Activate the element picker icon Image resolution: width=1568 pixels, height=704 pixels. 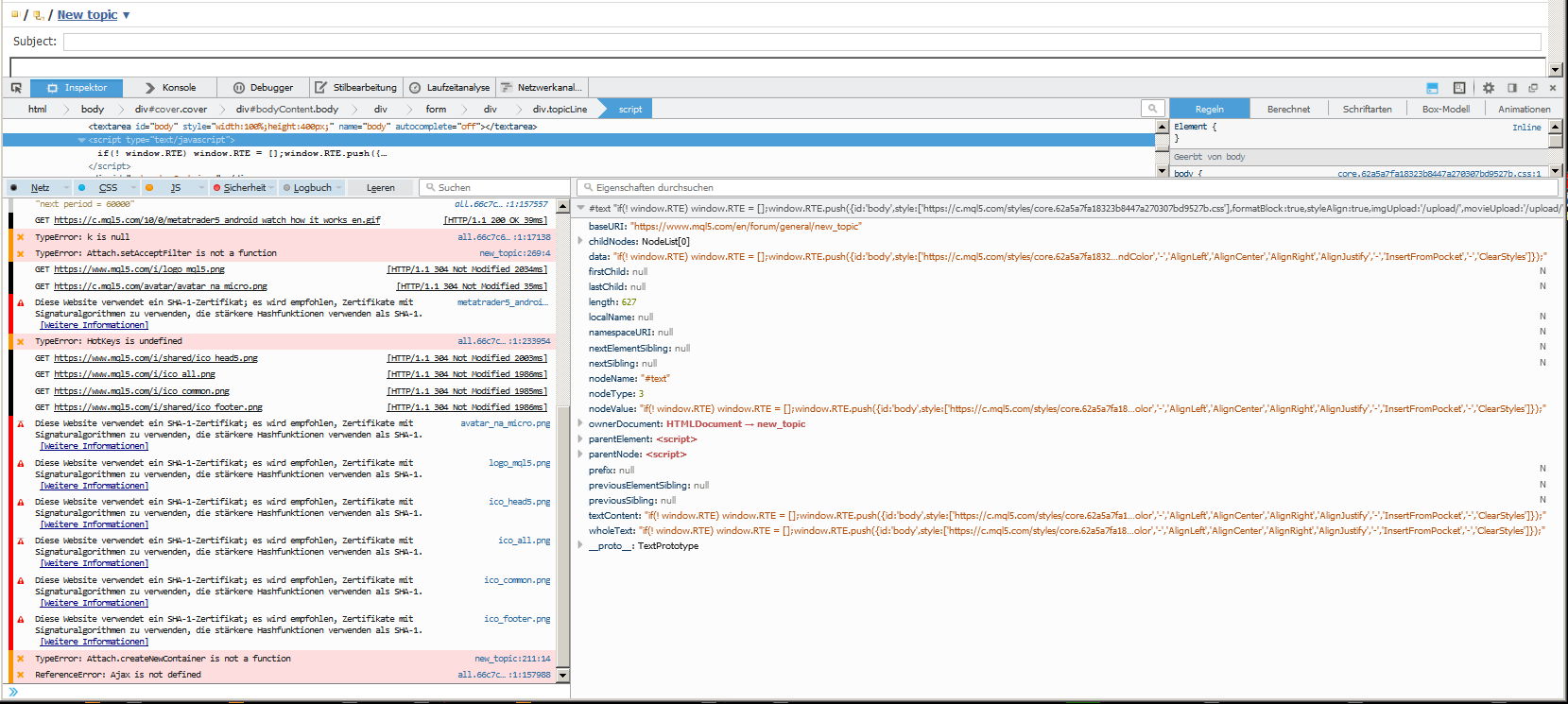(x=16, y=88)
